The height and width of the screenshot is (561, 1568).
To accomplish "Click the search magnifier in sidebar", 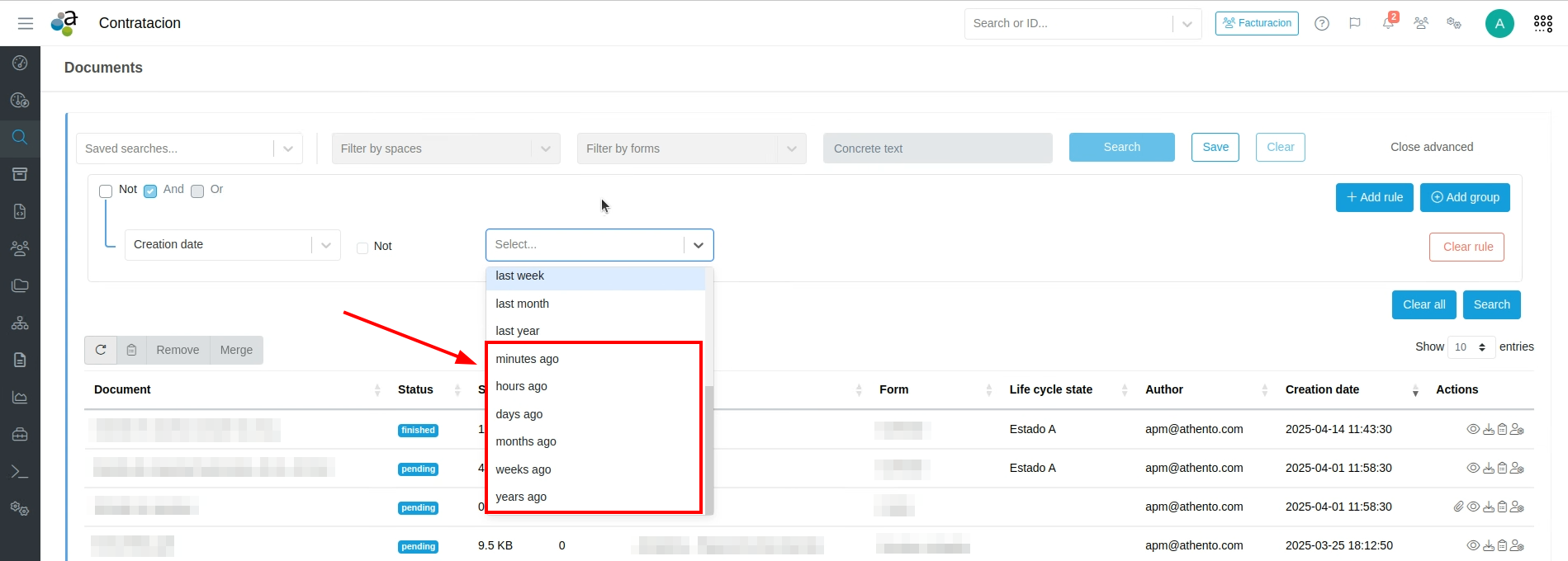I will pos(20,137).
